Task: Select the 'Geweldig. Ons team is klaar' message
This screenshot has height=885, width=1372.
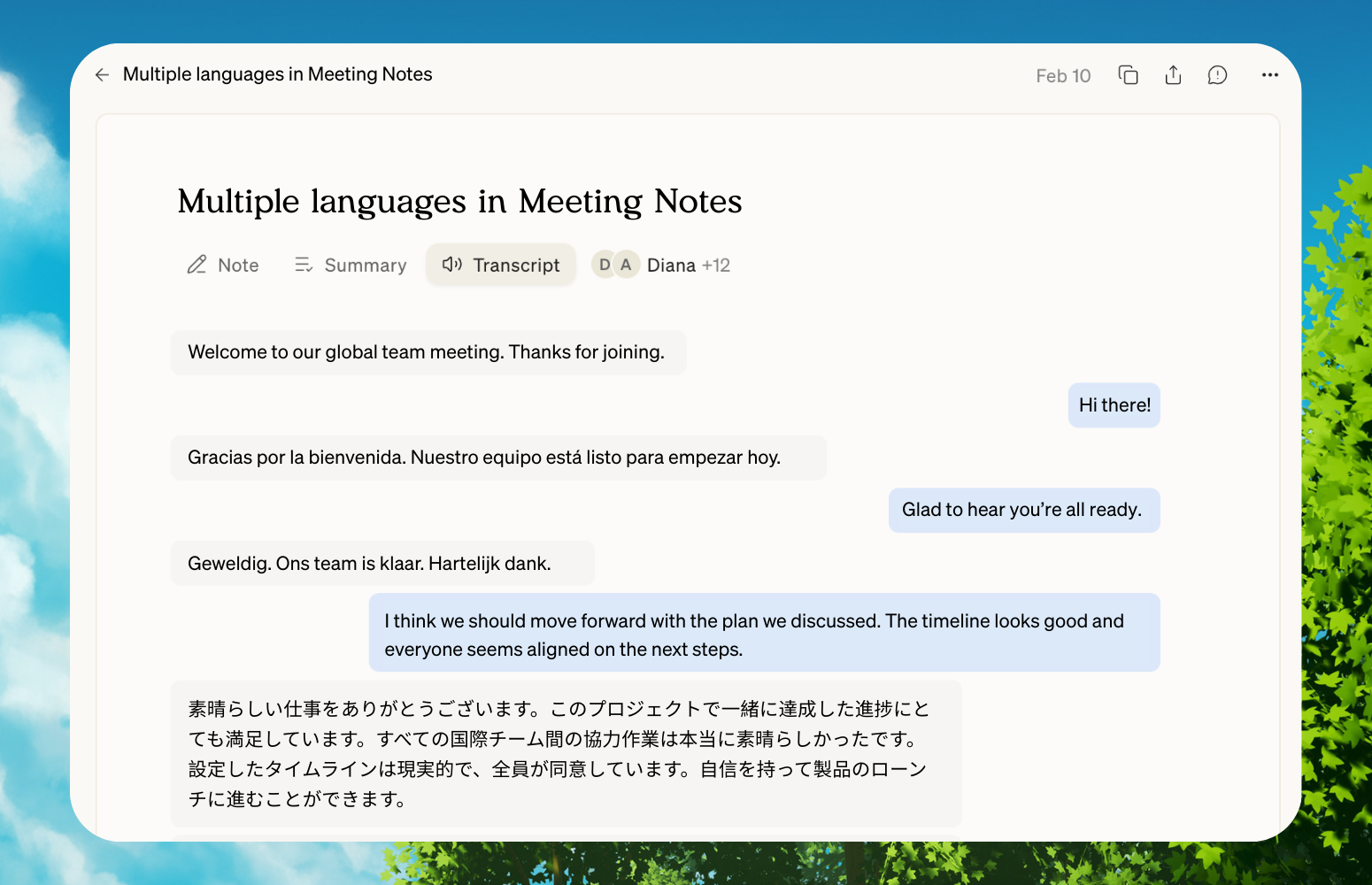Action: 382,563
